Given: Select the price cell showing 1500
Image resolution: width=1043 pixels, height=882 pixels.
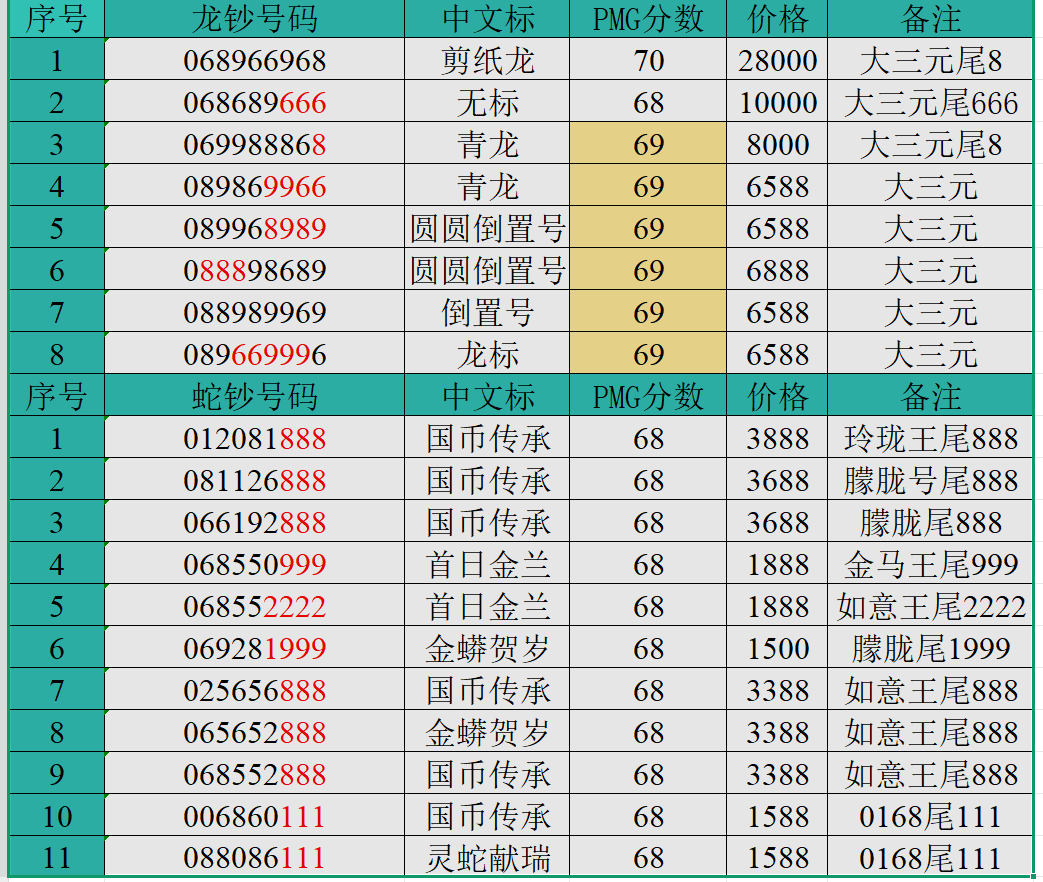Looking at the screenshot, I should point(777,649).
